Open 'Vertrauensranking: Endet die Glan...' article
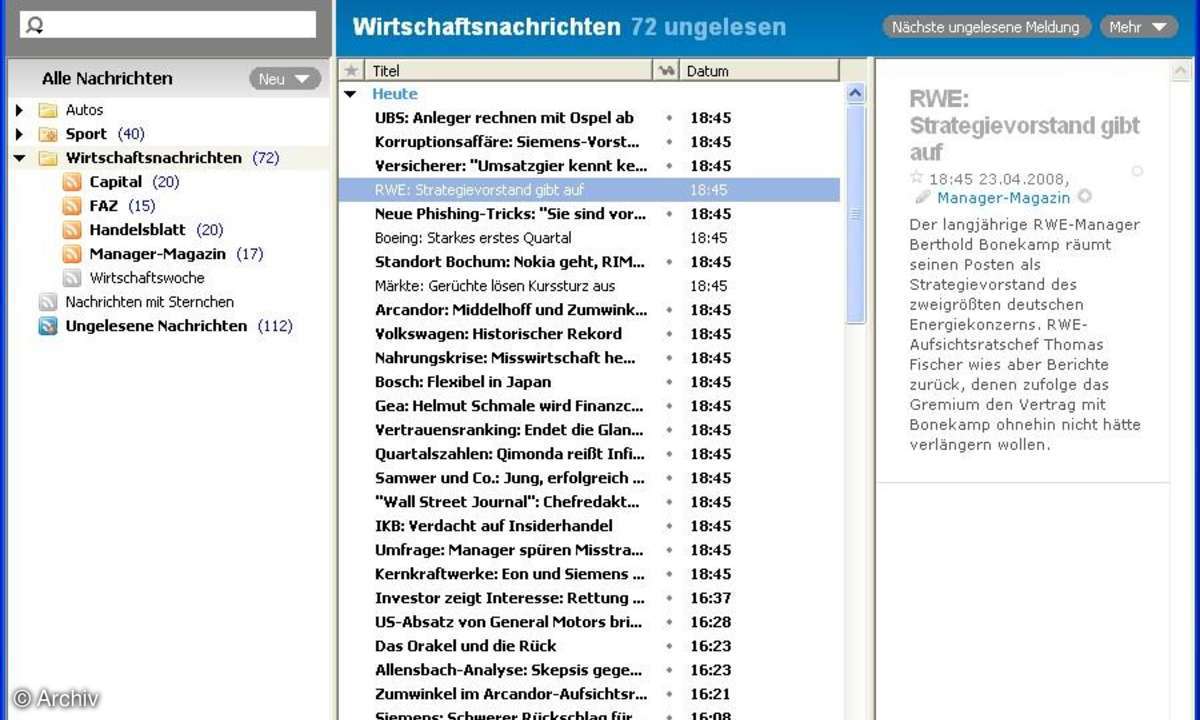This screenshot has width=1200, height=720. [x=509, y=430]
